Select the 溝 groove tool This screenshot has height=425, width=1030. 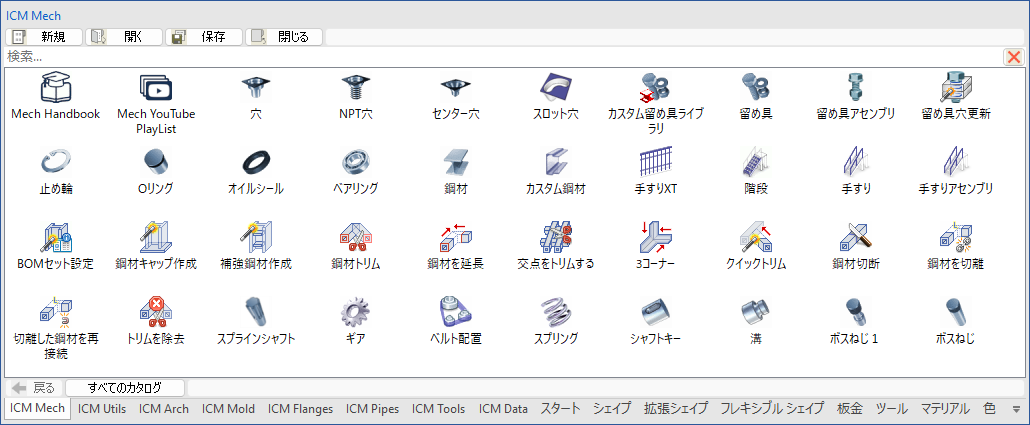click(x=755, y=312)
